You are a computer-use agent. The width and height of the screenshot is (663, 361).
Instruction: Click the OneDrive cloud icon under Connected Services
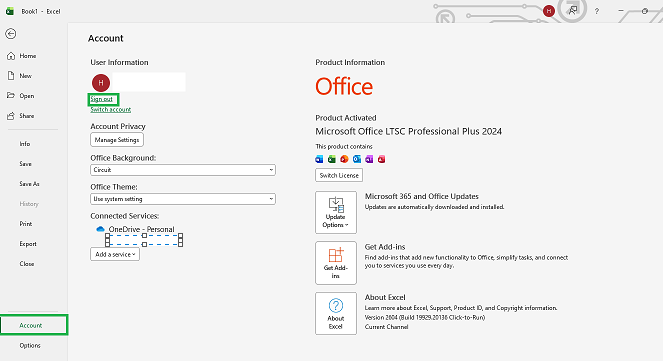tap(100, 229)
